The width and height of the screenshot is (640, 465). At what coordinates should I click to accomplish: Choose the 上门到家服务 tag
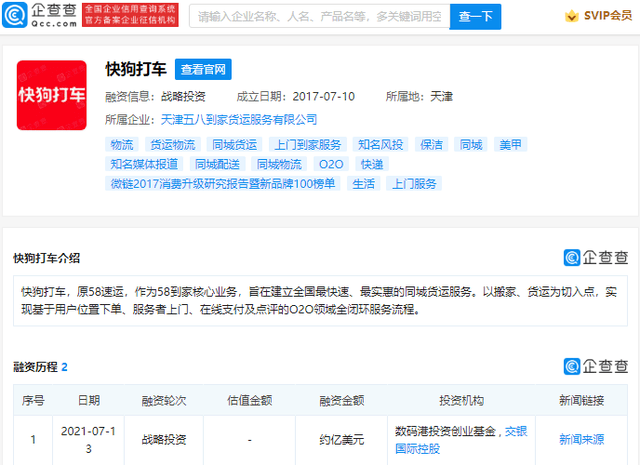coord(306,145)
